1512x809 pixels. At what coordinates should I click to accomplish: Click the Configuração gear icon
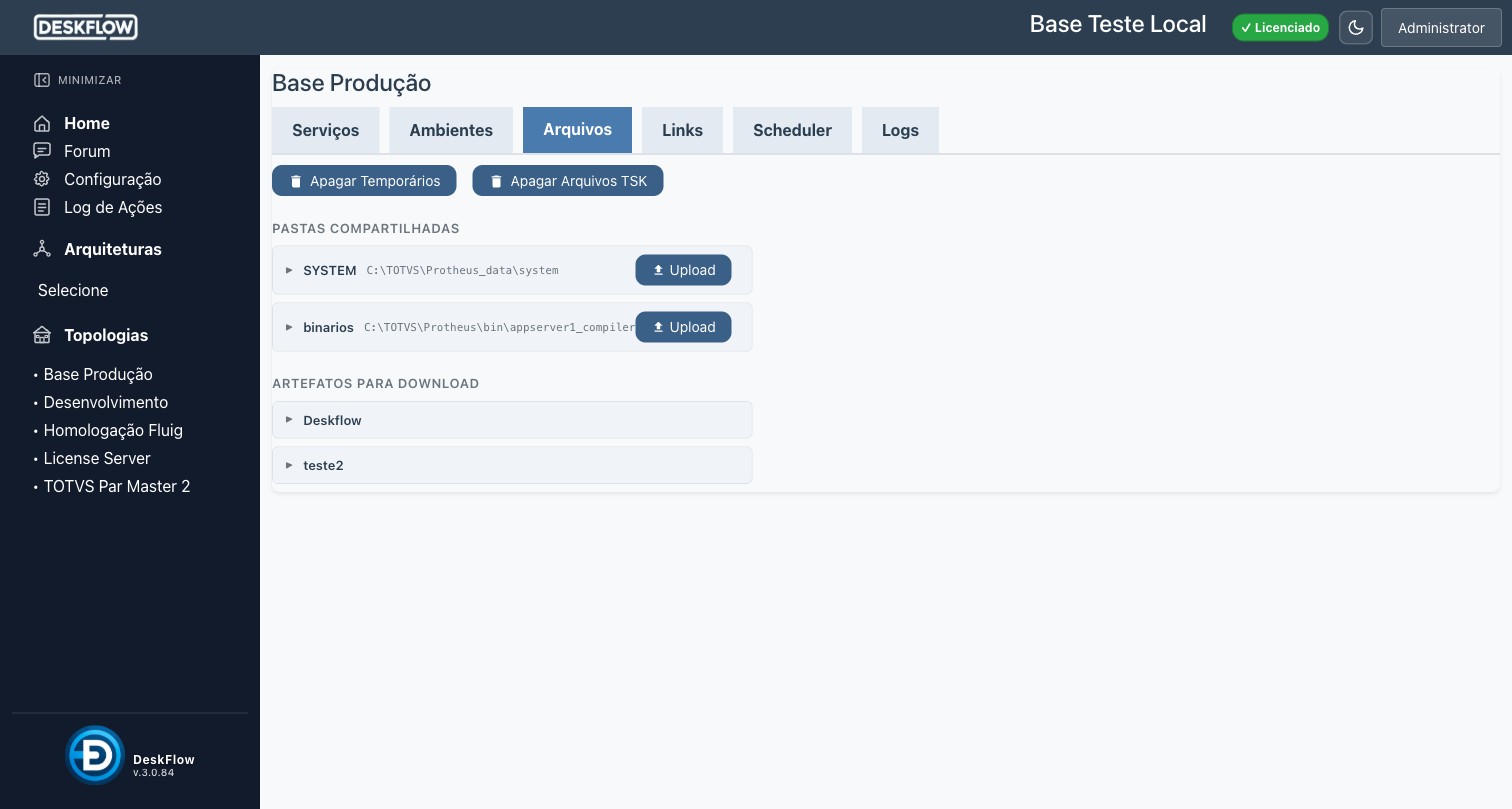tap(42, 179)
